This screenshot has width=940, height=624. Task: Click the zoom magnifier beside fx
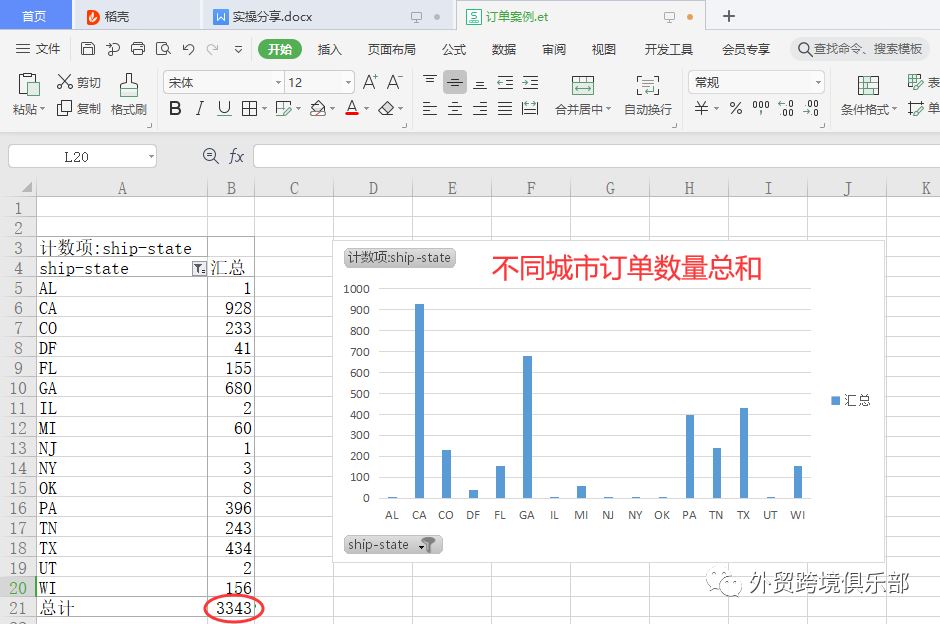click(210, 156)
